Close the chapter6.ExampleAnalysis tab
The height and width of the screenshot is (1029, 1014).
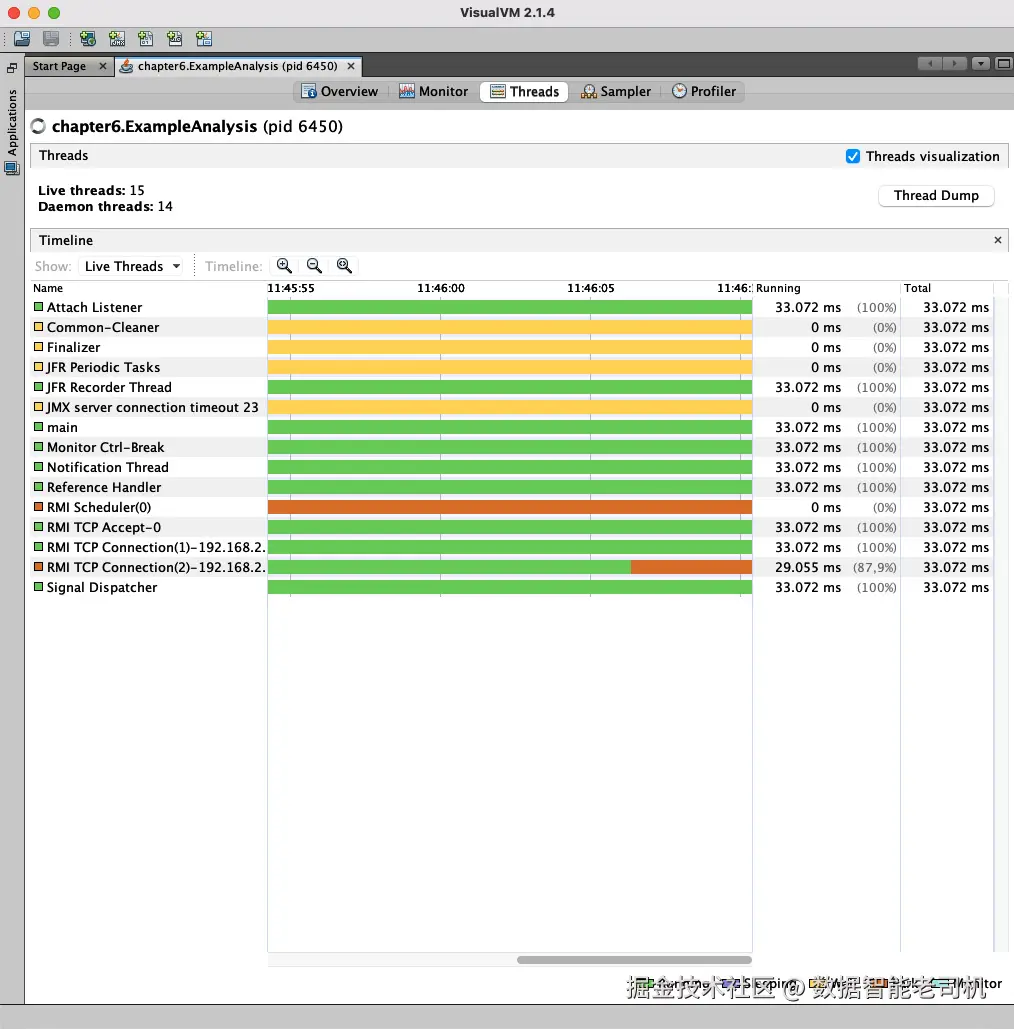[x=351, y=66]
